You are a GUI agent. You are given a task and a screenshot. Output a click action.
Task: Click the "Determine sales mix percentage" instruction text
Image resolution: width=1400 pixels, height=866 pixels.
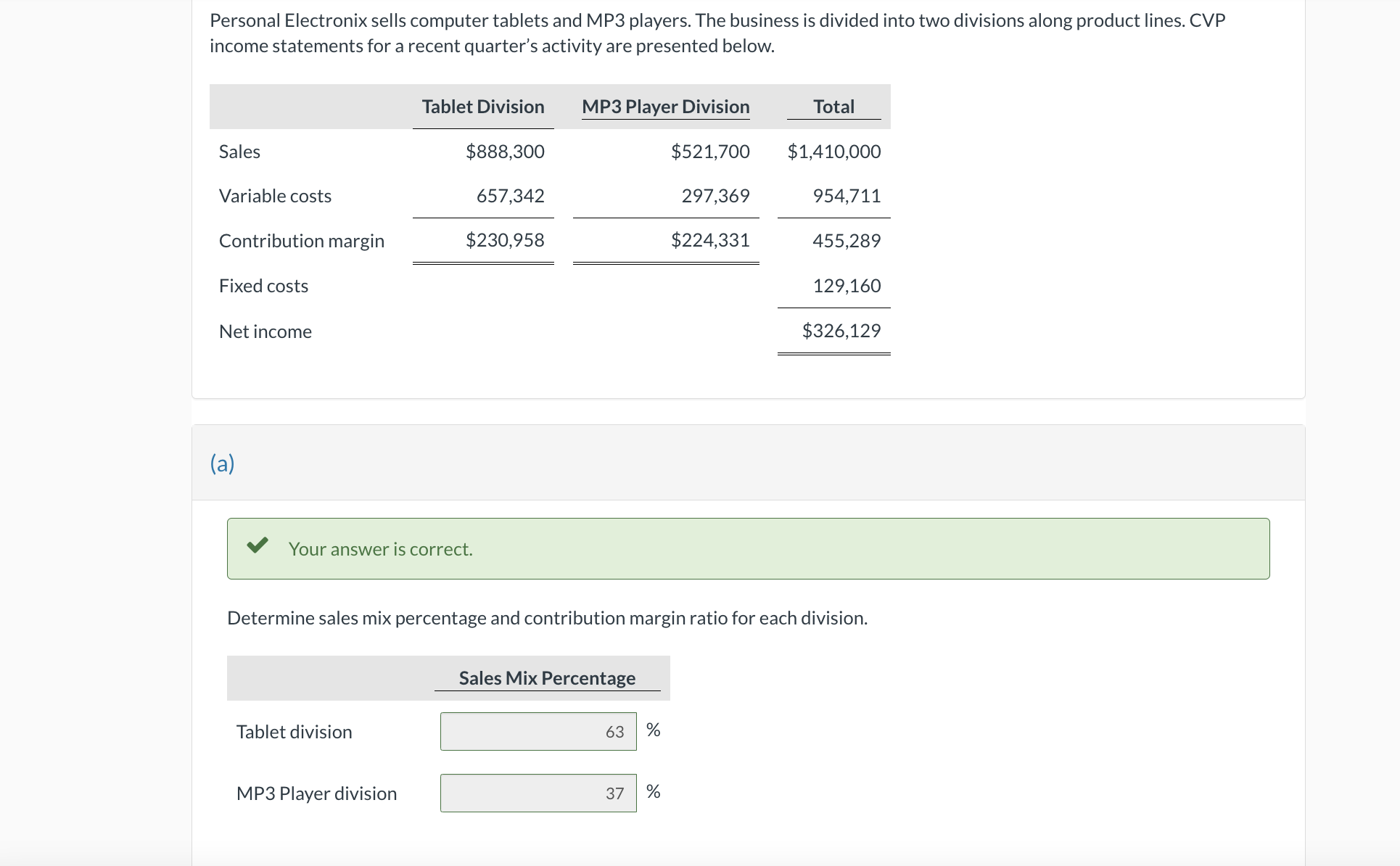point(547,618)
